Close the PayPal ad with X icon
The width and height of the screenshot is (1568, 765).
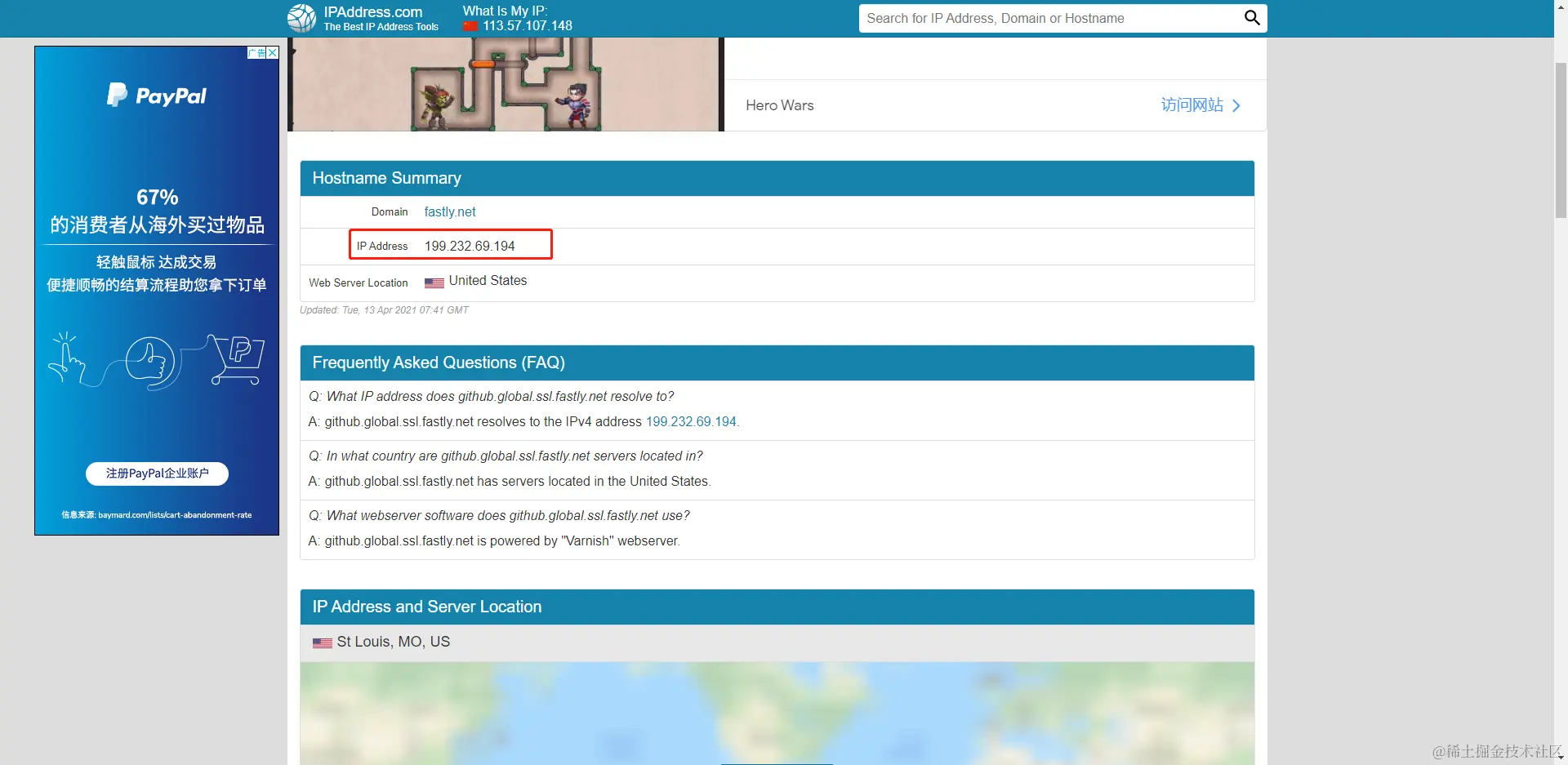[273, 52]
